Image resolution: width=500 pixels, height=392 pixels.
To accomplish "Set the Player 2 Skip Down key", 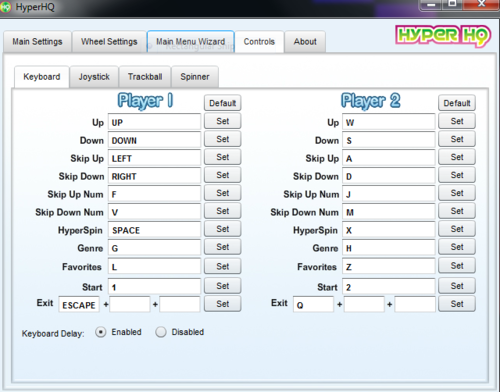I will [x=457, y=175].
